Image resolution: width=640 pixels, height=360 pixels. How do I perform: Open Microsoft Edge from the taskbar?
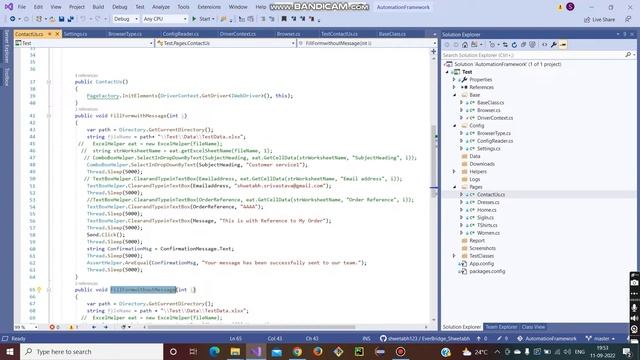pos(214,351)
